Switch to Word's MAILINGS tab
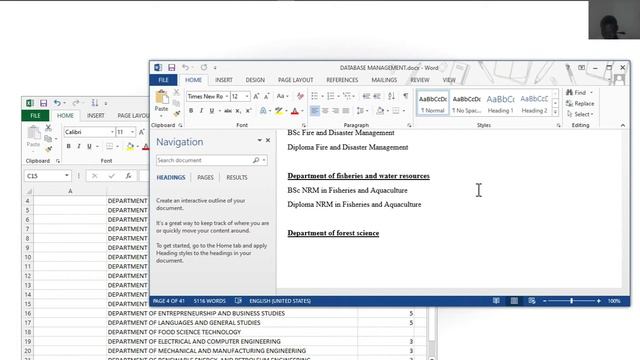Viewport: 640px width, 360px height. point(384,80)
